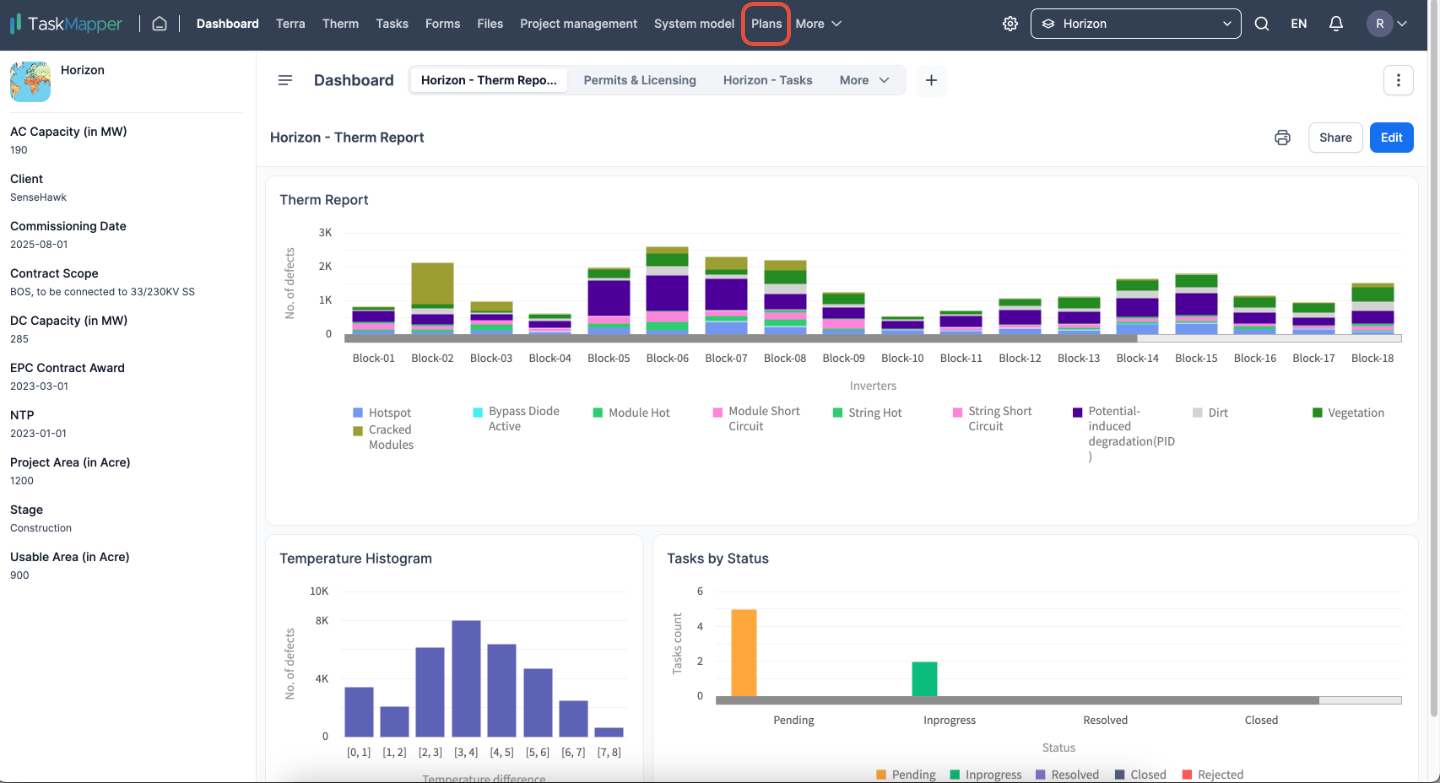
Task: Click the search magnifier icon
Action: (x=1262, y=23)
